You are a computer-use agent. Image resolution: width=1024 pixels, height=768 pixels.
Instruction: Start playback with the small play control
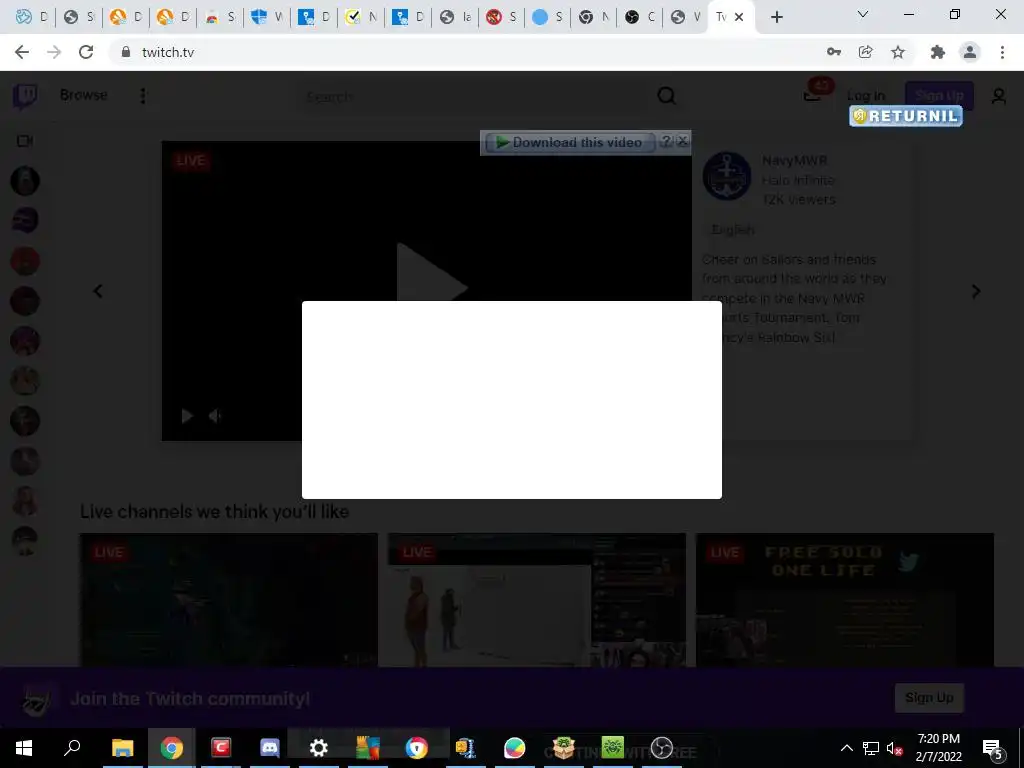(187, 416)
